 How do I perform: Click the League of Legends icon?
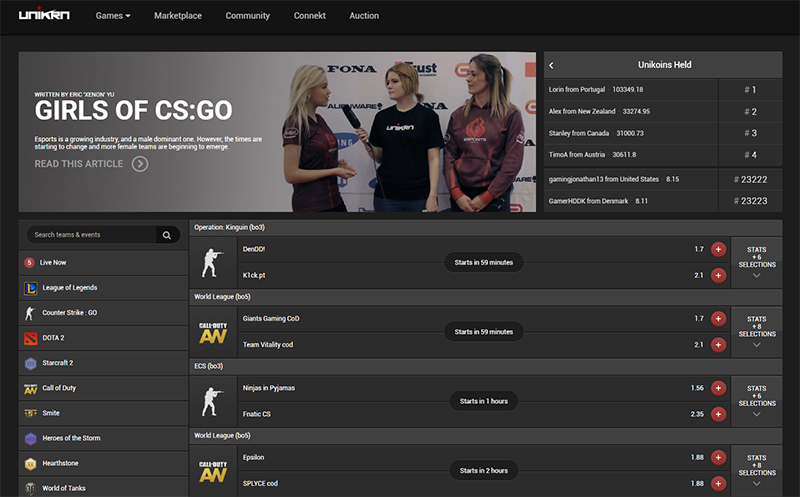[x=31, y=288]
